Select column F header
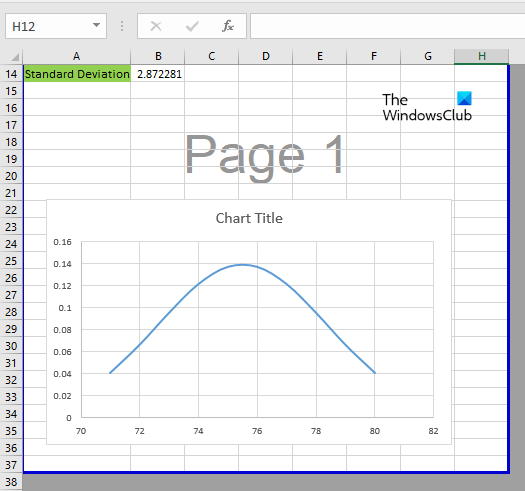 click(x=374, y=56)
